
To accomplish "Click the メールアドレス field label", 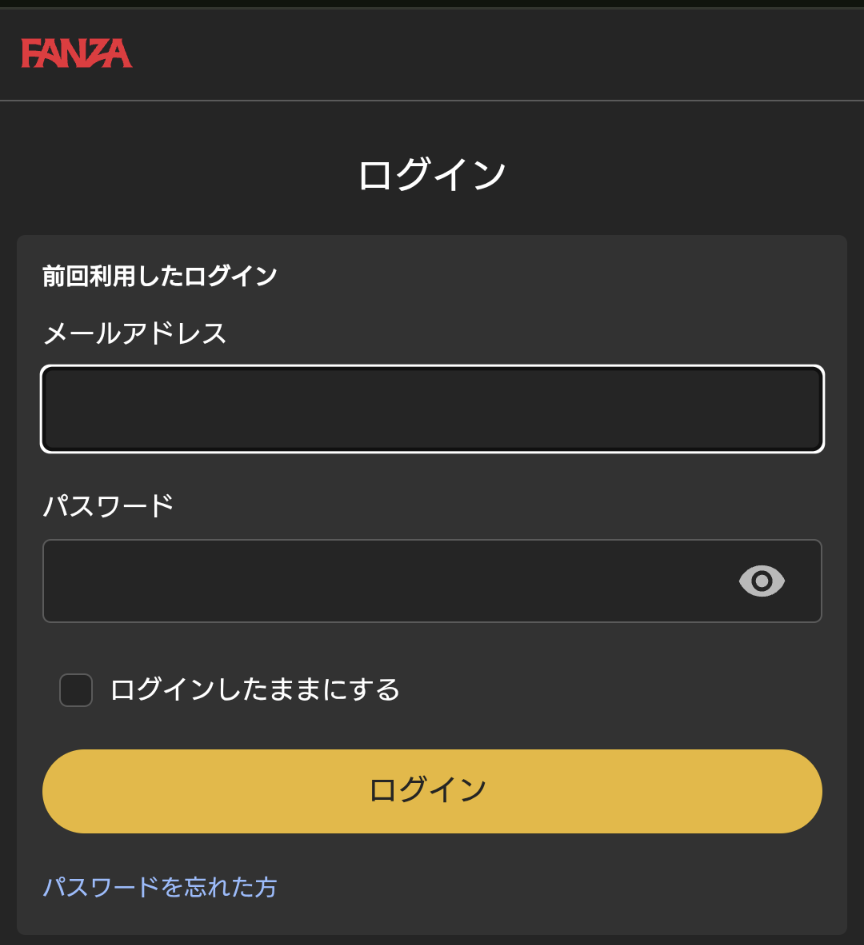I will (134, 333).
